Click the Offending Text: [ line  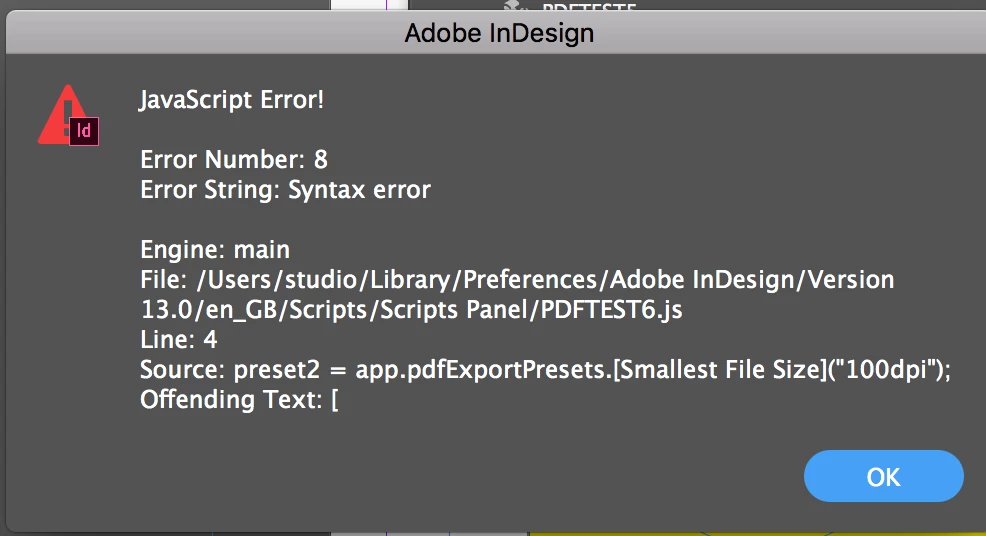coord(239,399)
